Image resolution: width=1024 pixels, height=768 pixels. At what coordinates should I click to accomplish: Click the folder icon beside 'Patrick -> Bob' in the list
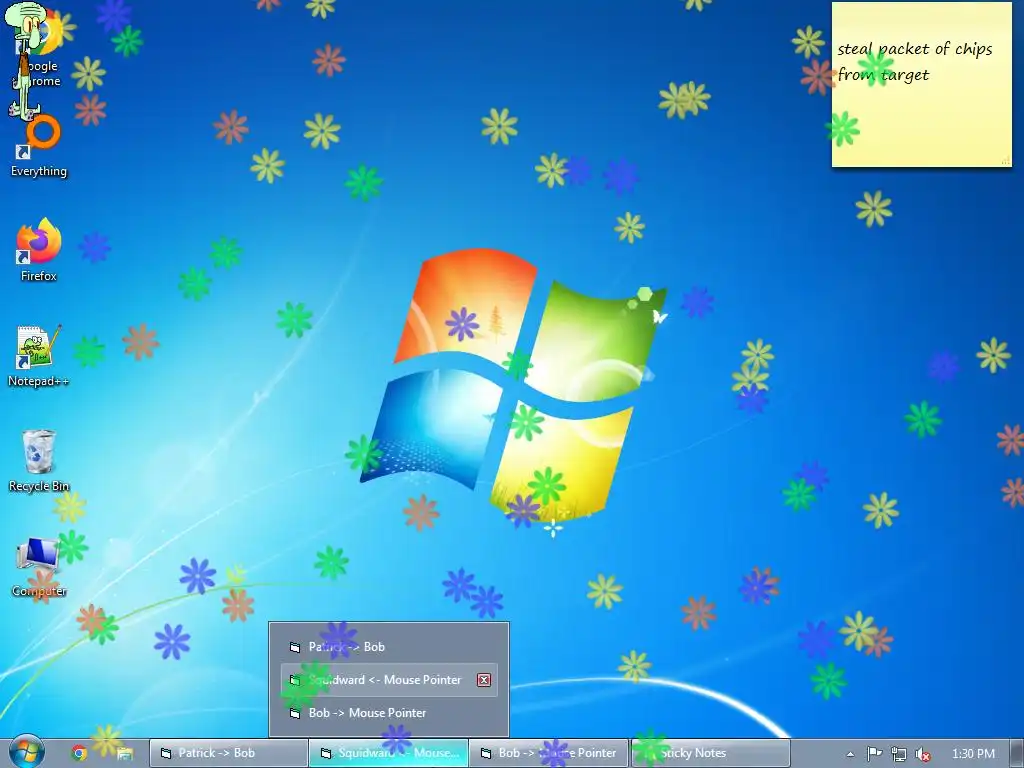295,647
